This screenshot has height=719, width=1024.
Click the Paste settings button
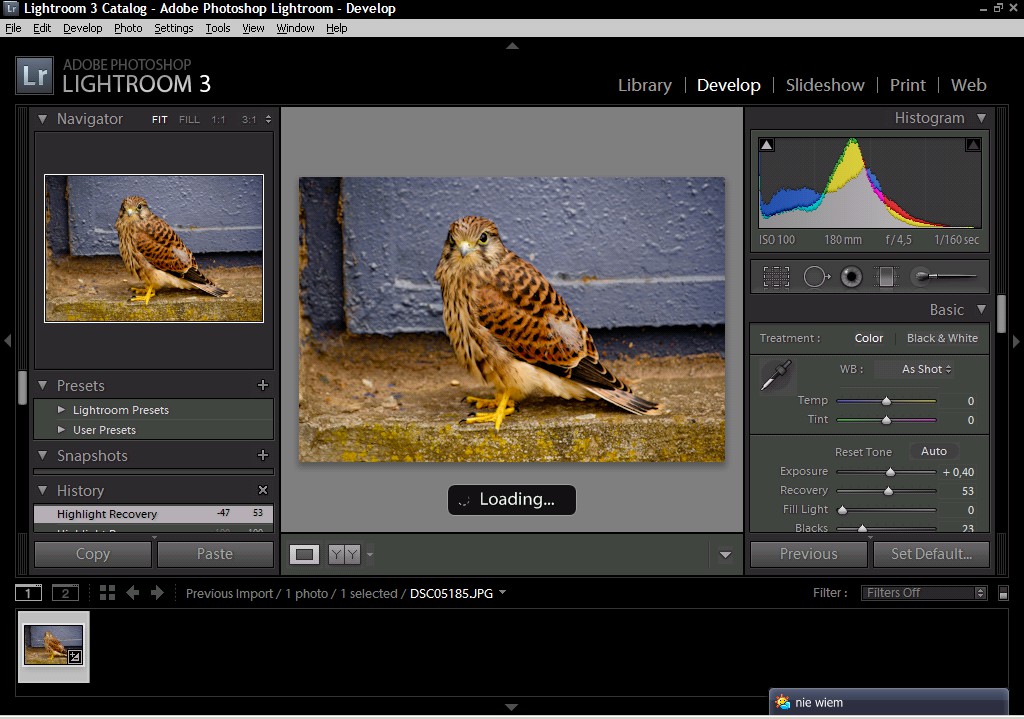(215, 554)
